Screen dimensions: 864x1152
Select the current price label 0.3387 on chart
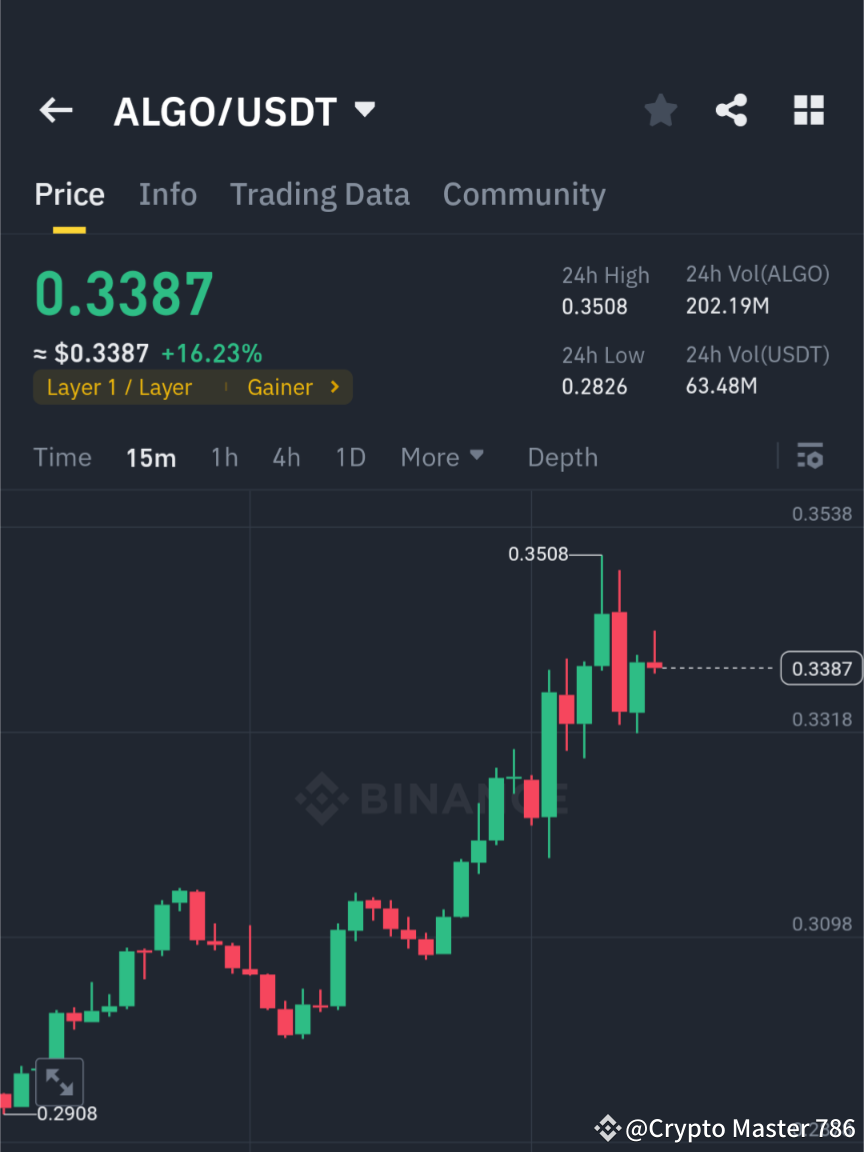tap(820, 668)
